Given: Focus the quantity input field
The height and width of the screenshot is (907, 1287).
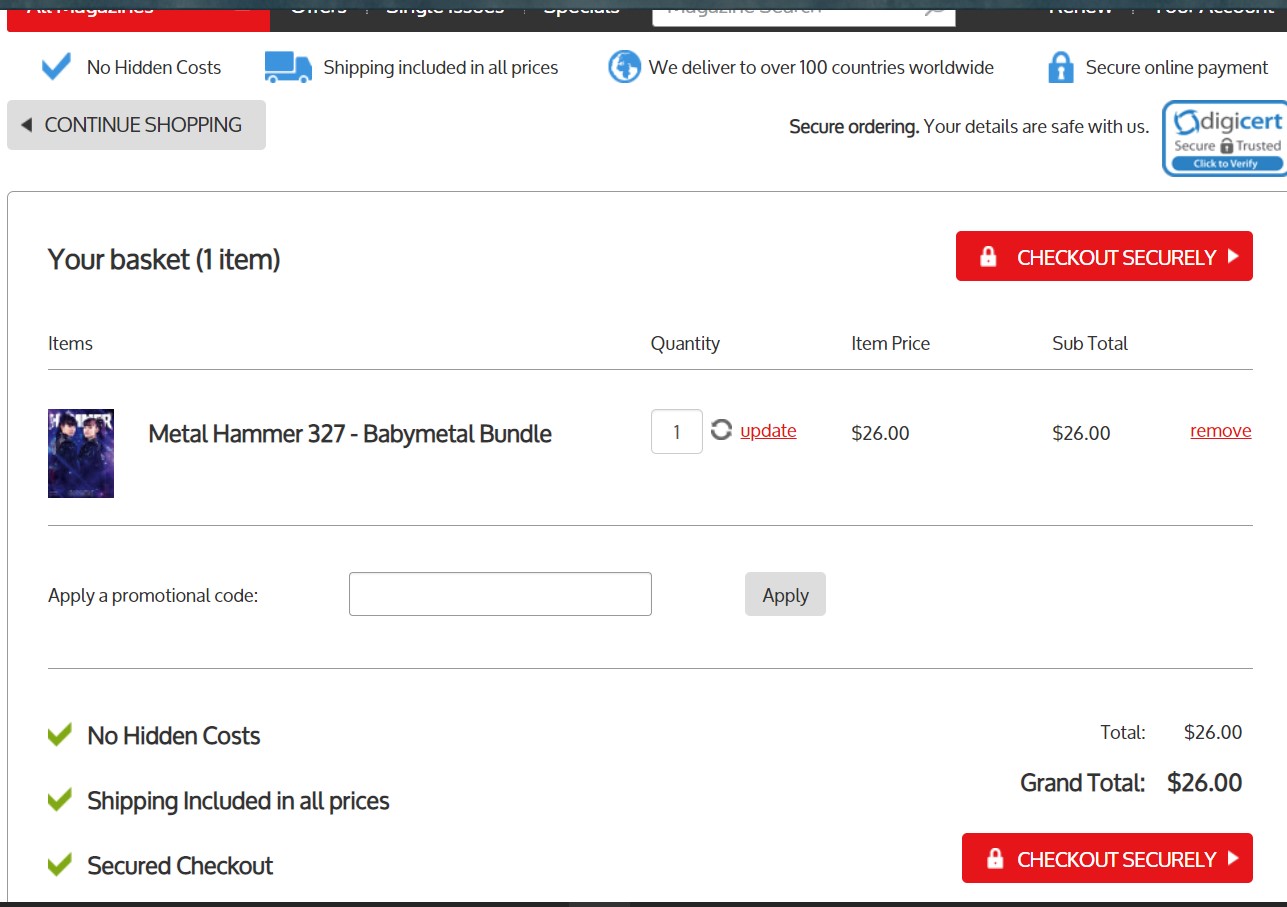Looking at the screenshot, I should coord(677,432).
